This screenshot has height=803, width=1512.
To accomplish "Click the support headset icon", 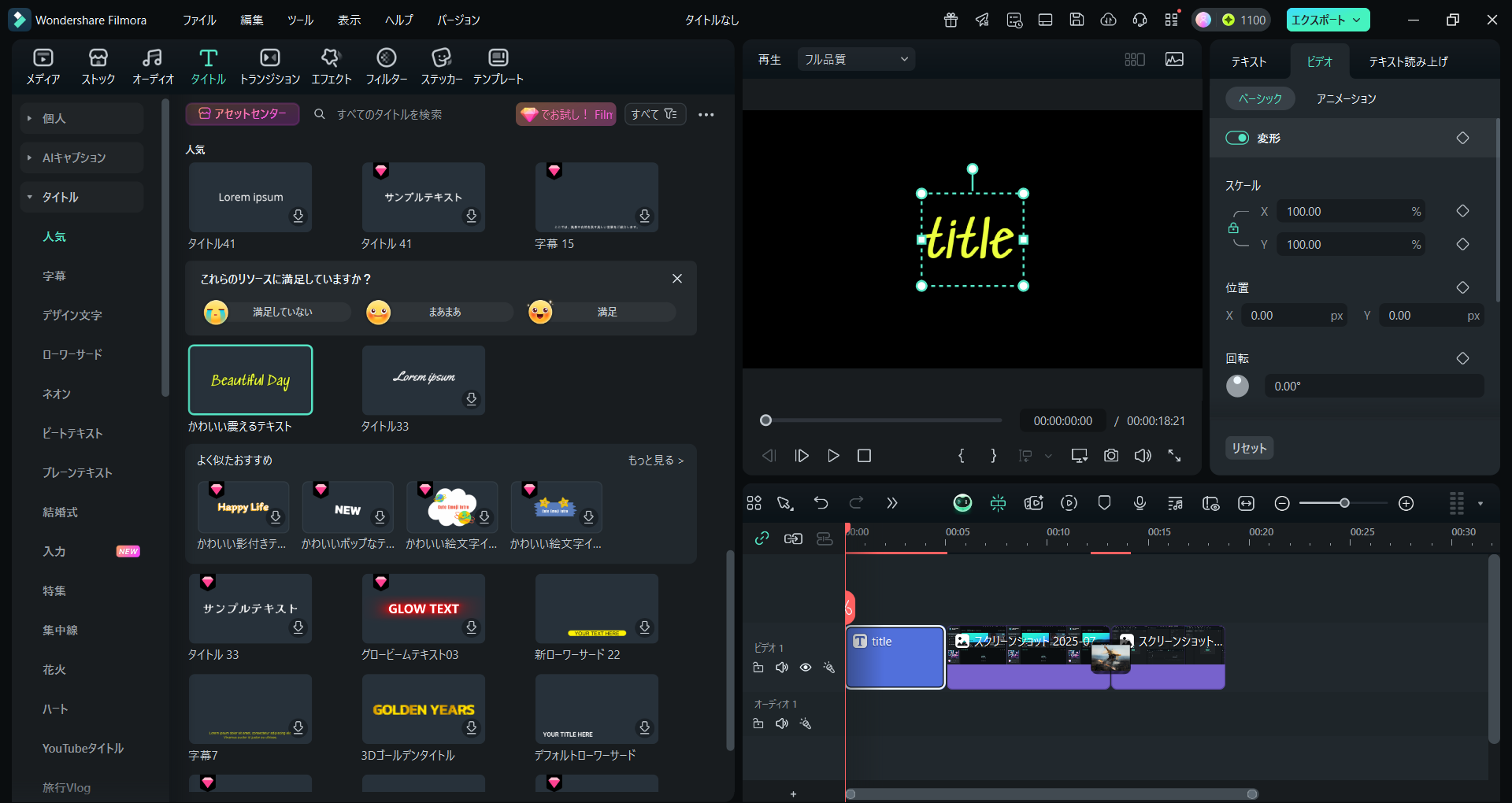I will (1140, 20).
